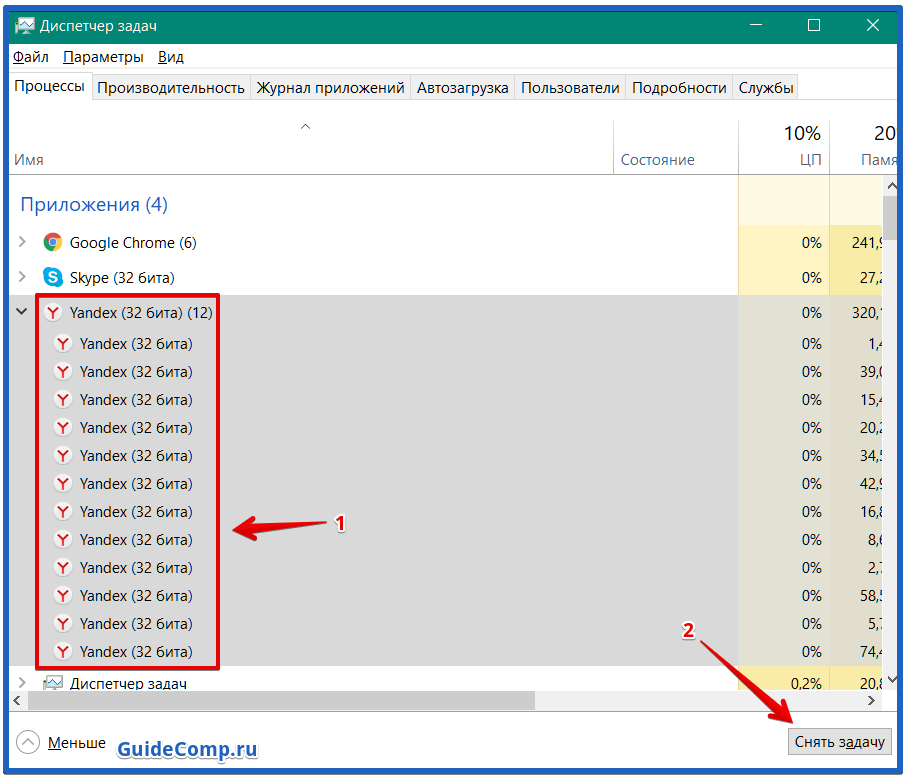Image resolution: width=908 pixels, height=778 pixels.
Task: Select the Yandex (32 бита) child with 15,4 memory
Action: pyautogui.click(x=136, y=399)
